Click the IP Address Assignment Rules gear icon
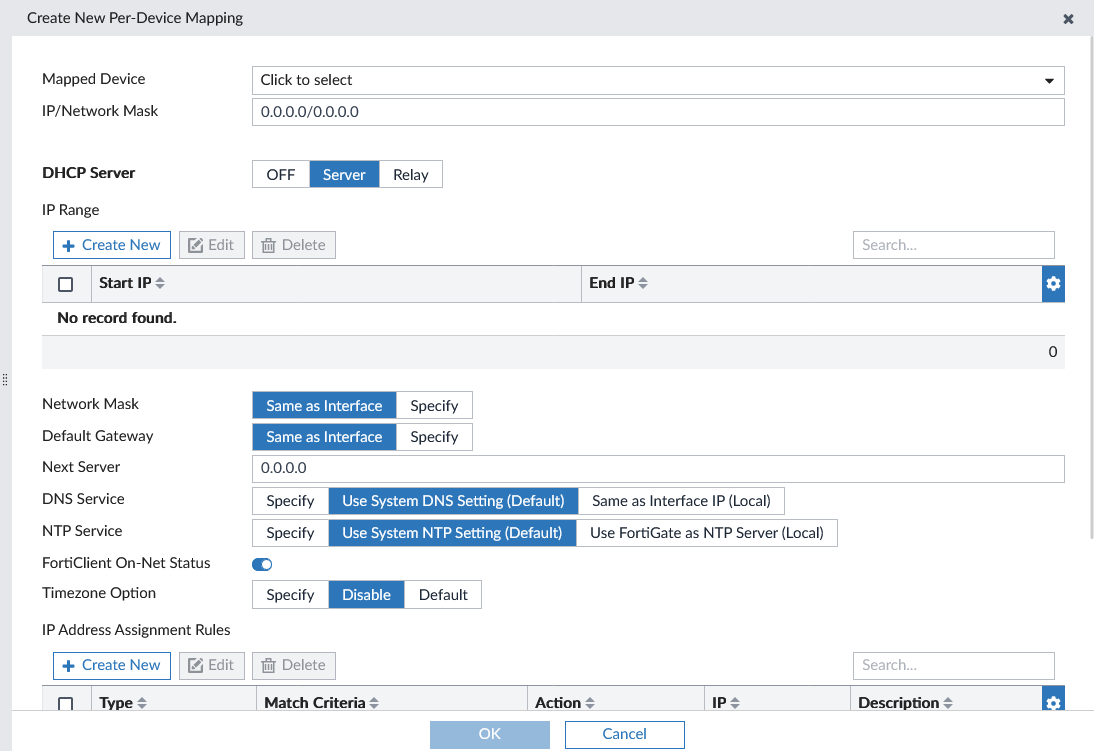 pyautogui.click(x=1053, y=703)
